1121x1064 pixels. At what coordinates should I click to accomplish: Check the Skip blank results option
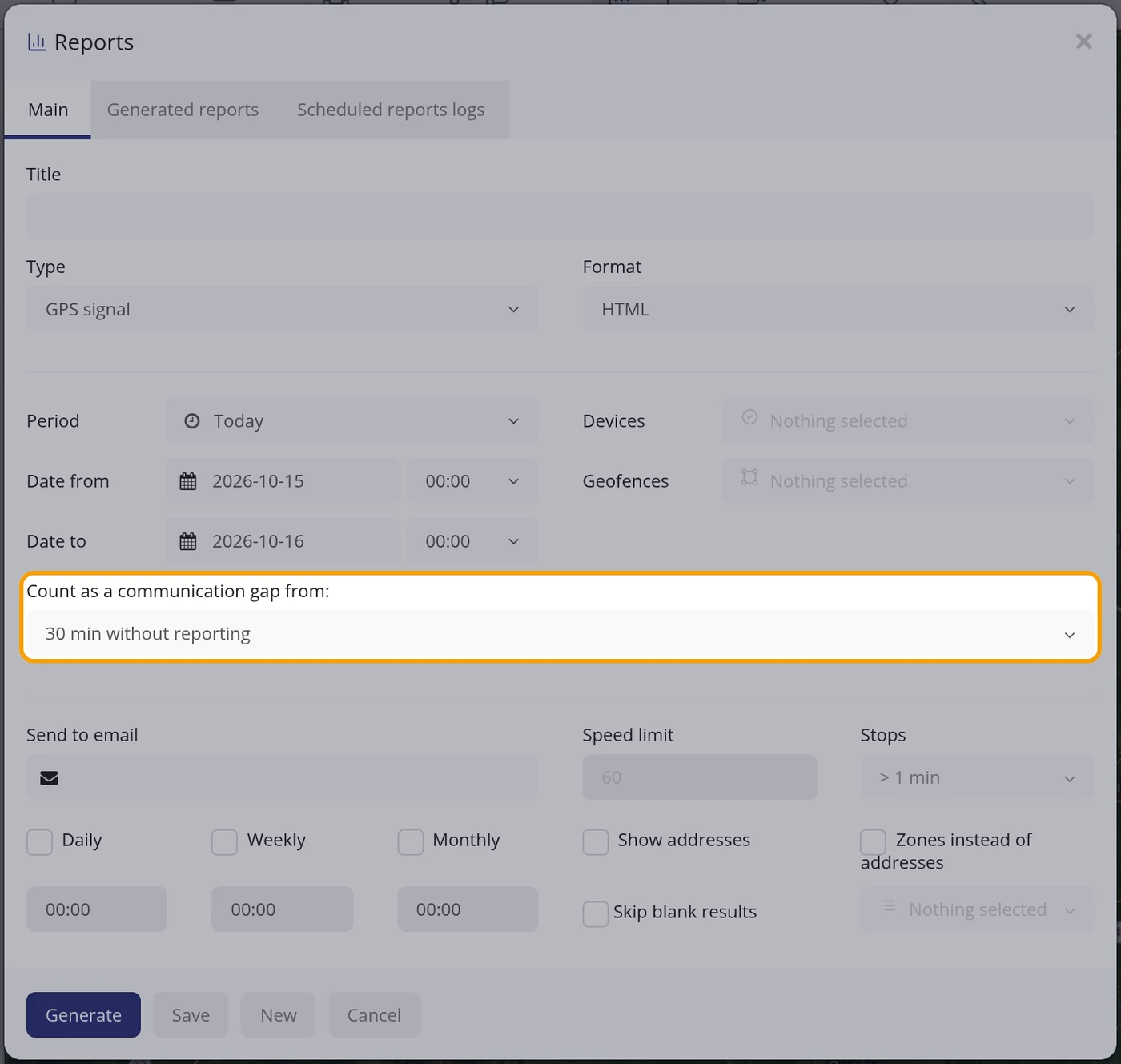[x=596, y=913]
